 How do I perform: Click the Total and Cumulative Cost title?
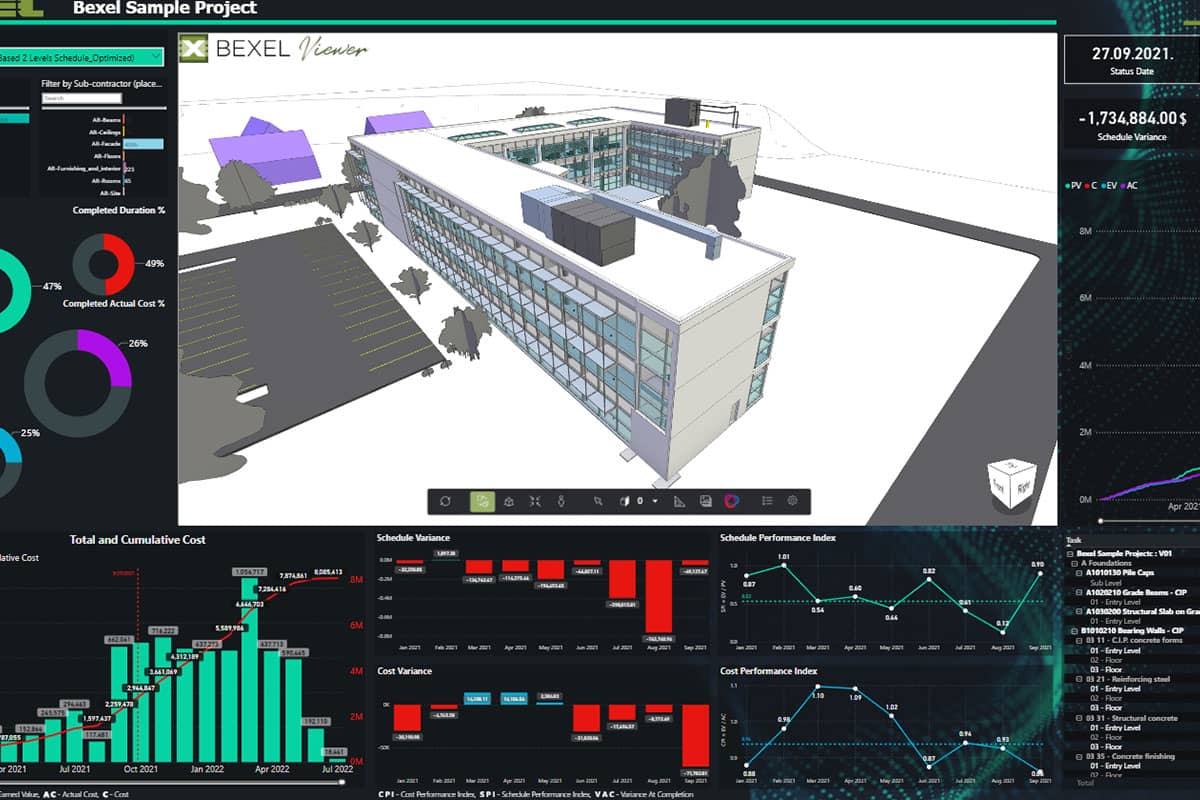138,540
